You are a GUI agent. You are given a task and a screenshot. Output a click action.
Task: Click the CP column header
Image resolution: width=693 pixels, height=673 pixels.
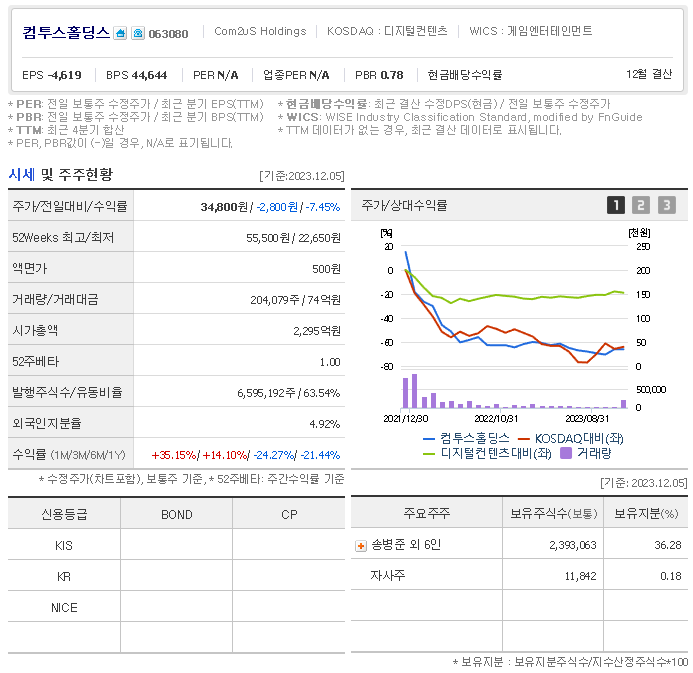point(289,515)
